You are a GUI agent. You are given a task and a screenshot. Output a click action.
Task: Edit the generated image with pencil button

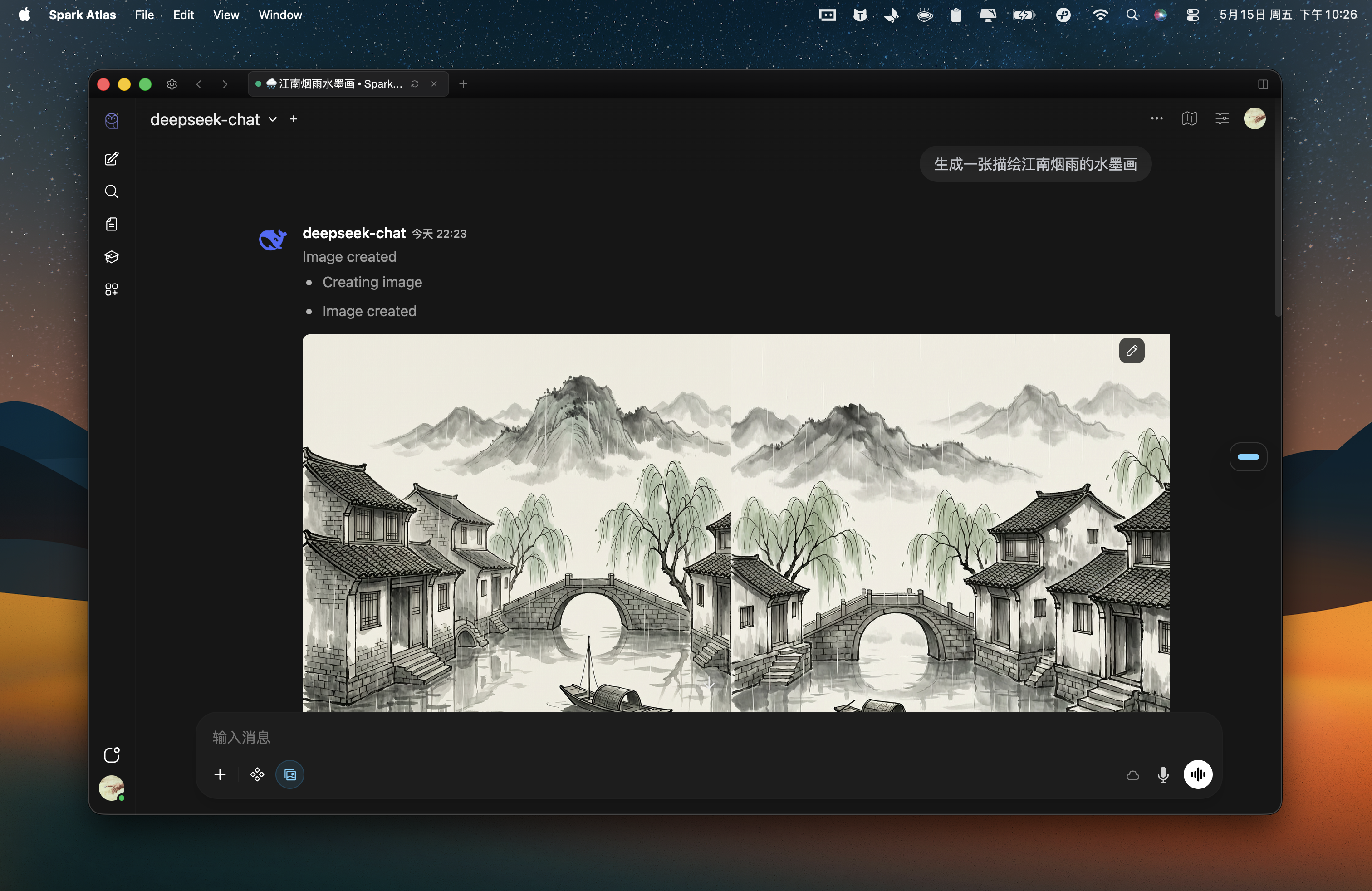[1132, 350]
